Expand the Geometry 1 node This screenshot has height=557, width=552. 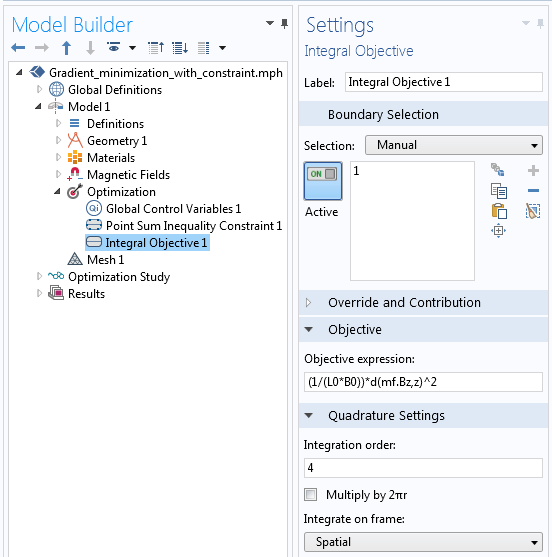pos(58,140)
